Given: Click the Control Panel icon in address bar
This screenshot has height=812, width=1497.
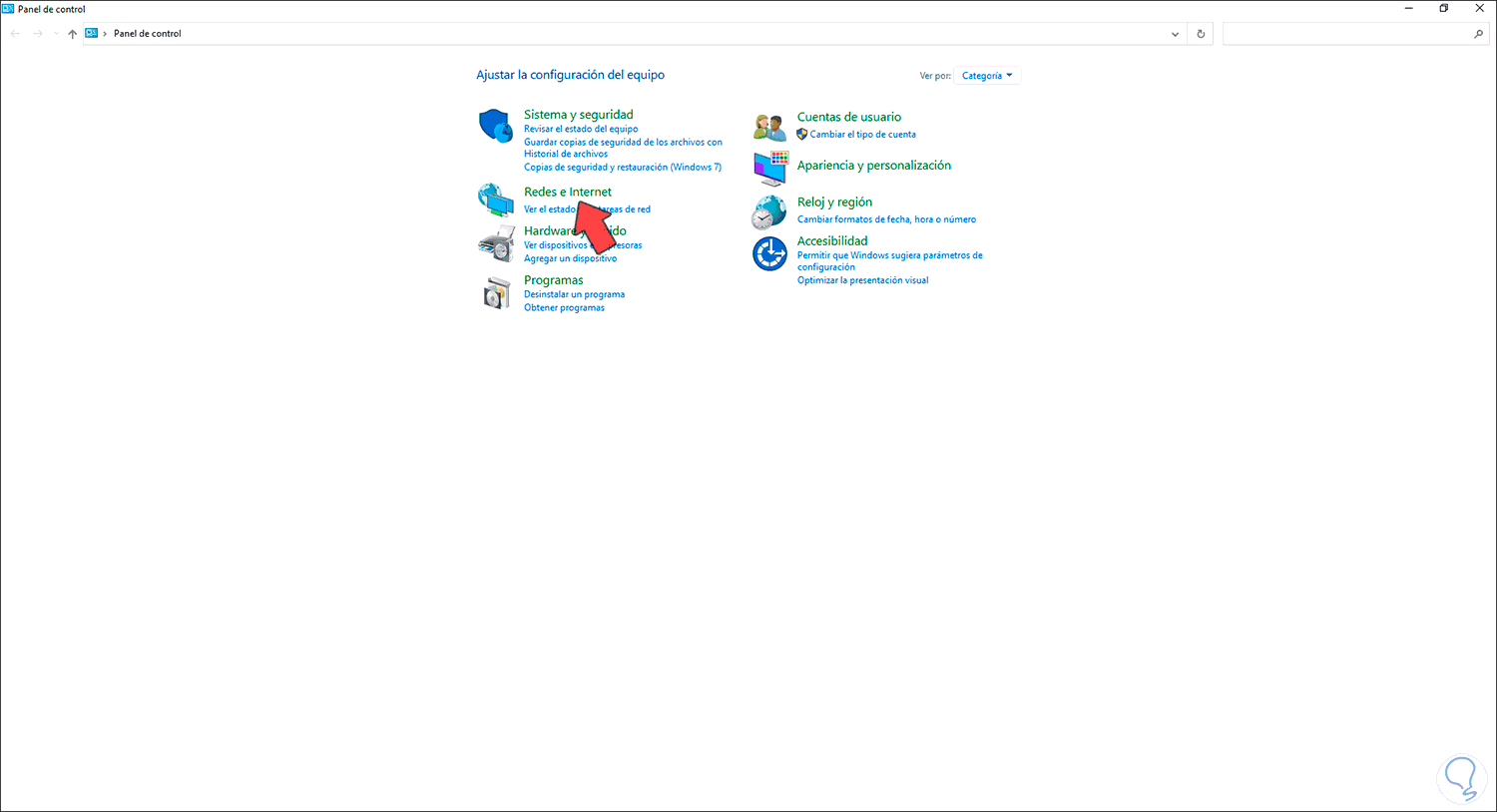Looking at the screenshot, I should pos(92,33).
